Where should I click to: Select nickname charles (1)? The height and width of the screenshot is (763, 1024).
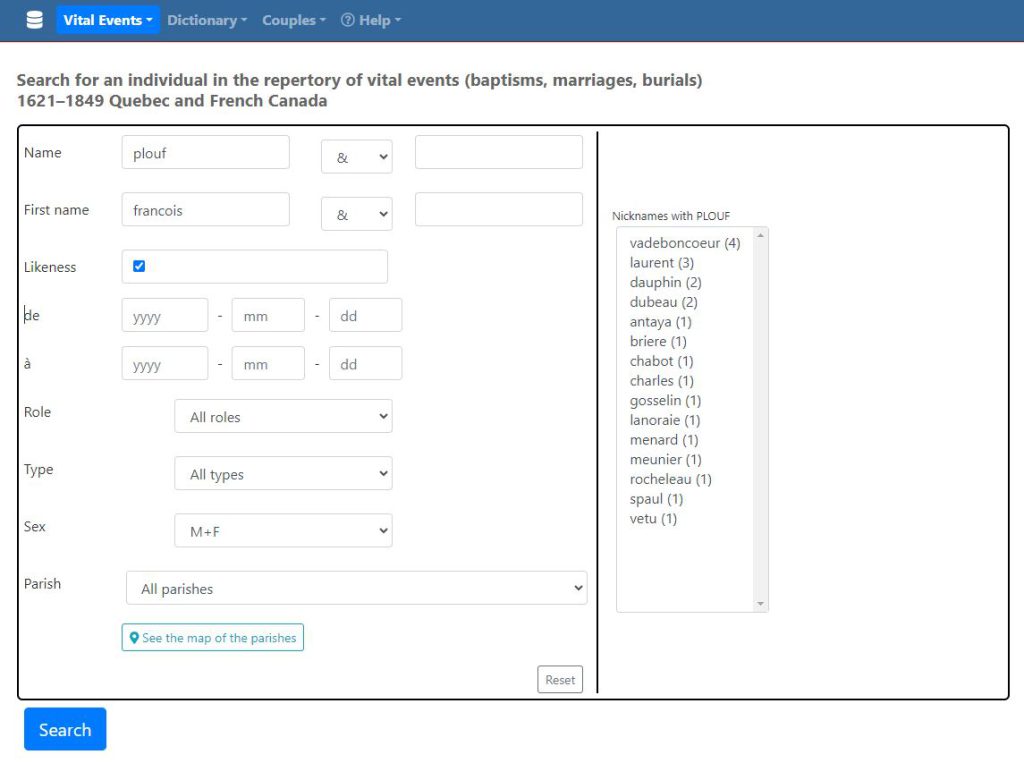click(x=662, y=381)
